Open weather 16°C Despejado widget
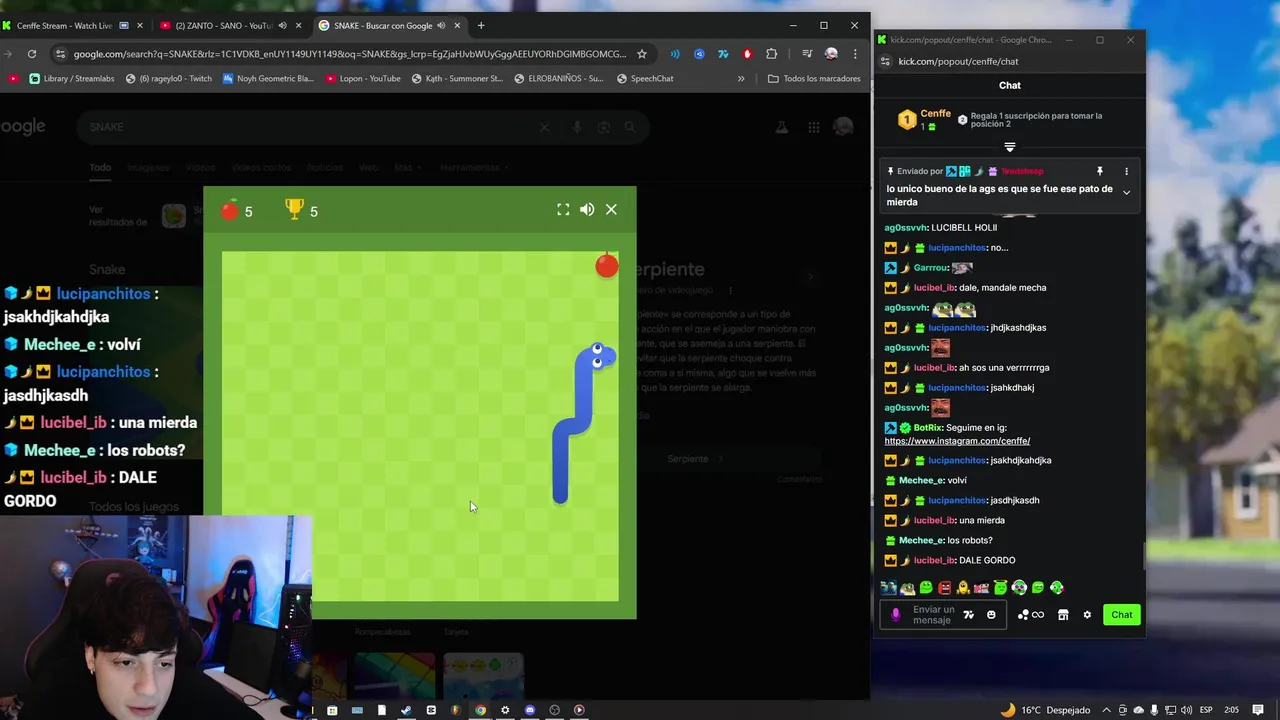The image size is (1280, 720). coord(1045,710)
